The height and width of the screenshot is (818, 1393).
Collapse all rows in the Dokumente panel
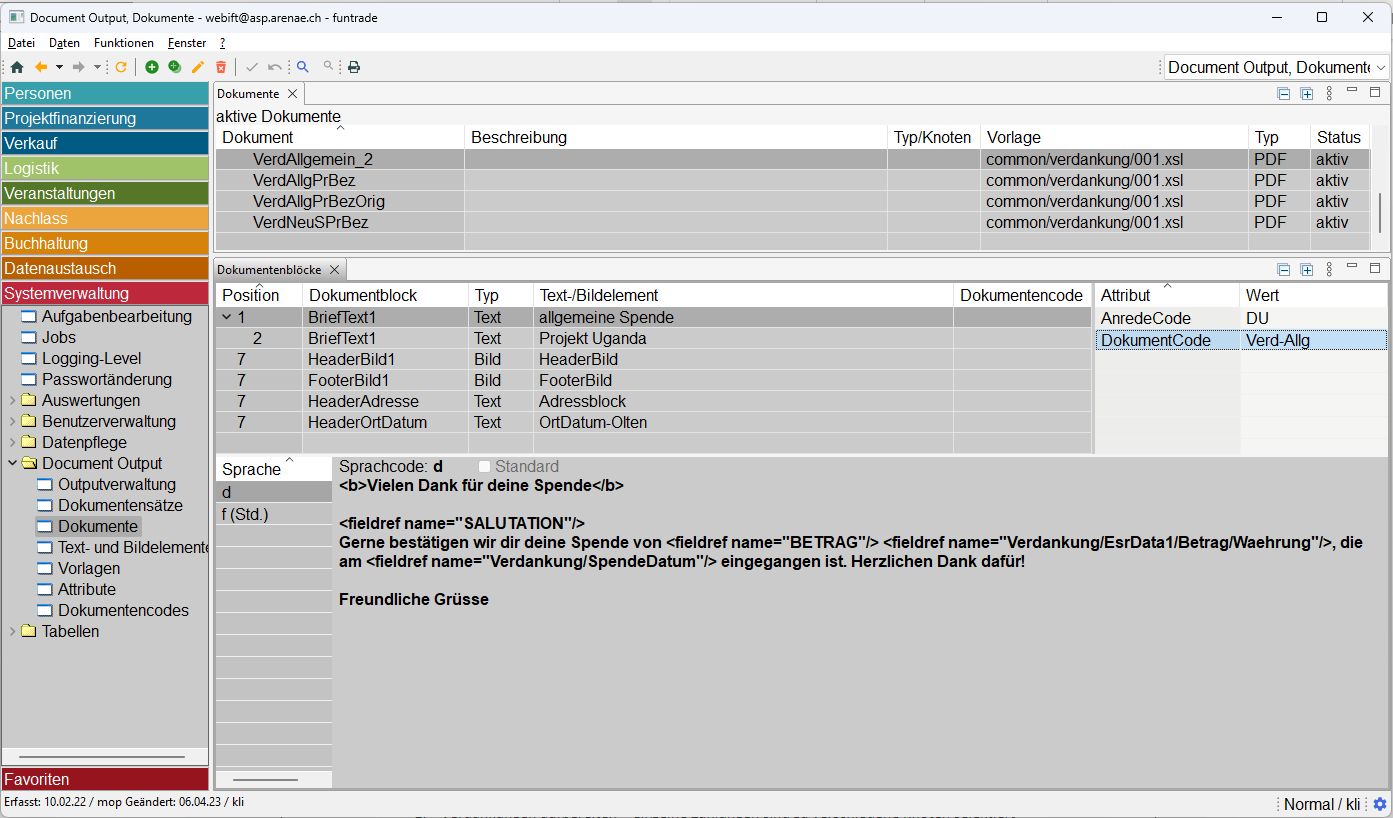1284,94
